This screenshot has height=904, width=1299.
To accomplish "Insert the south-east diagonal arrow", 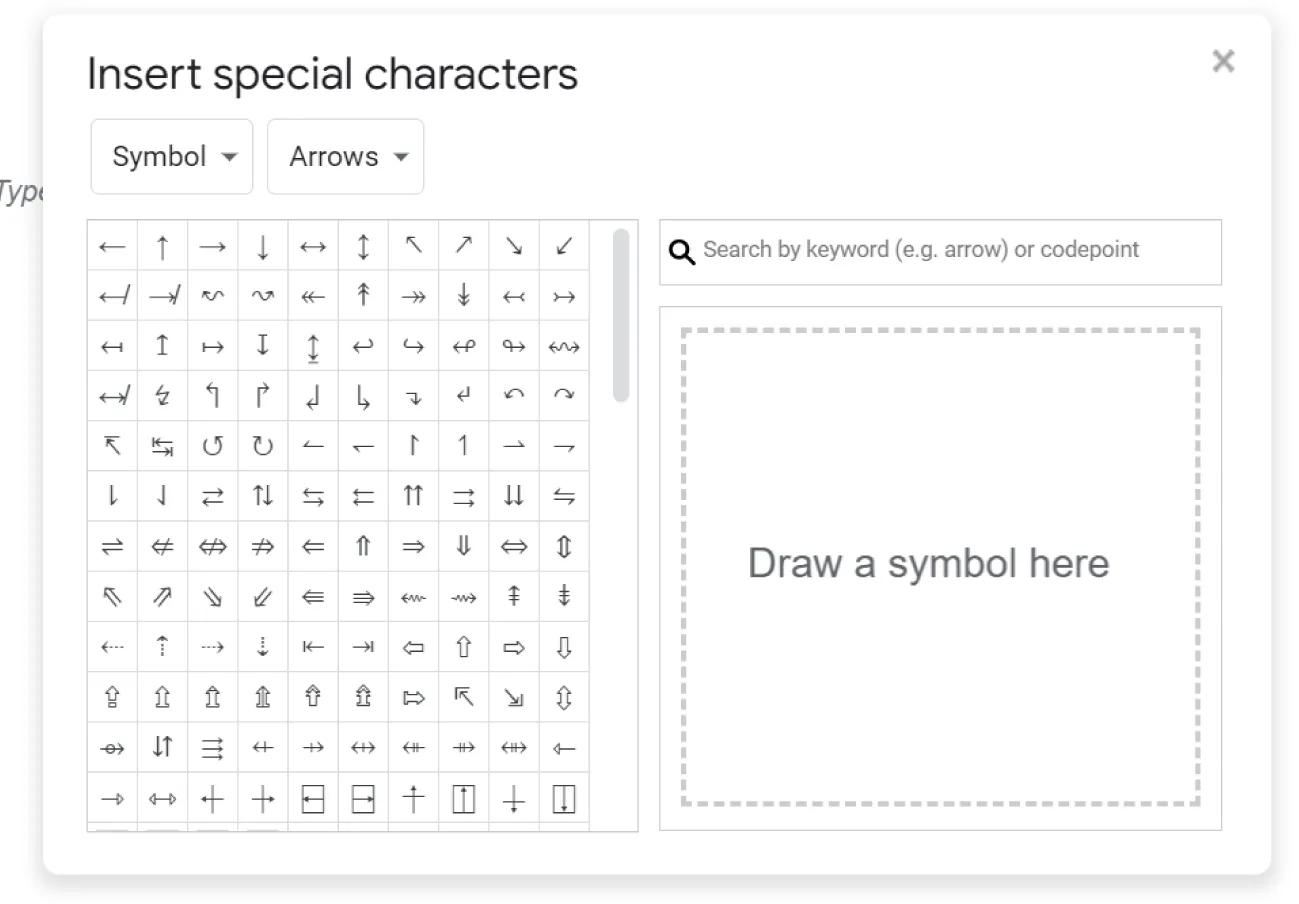I will tap(512, 245).
